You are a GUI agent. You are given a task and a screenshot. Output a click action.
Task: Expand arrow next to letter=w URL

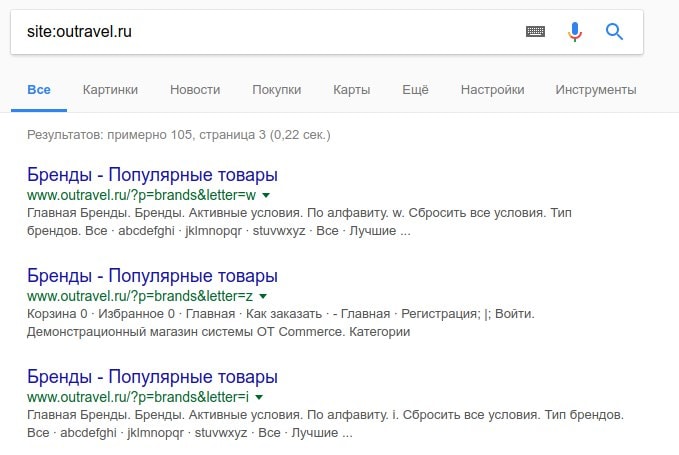tap(266, 195)
